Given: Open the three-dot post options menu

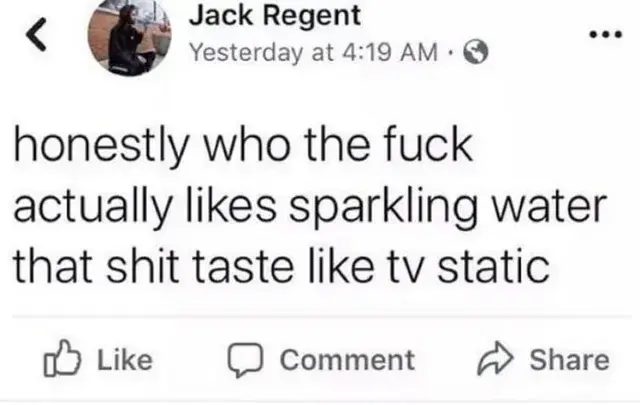Looking at the screenshot, I should pyautogui.click(x=606, y=35).
